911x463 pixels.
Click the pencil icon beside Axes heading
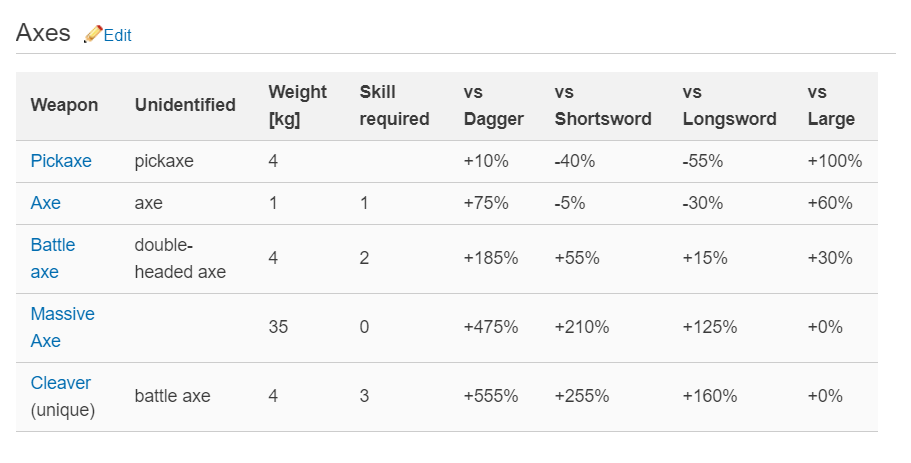click(92, 34)
